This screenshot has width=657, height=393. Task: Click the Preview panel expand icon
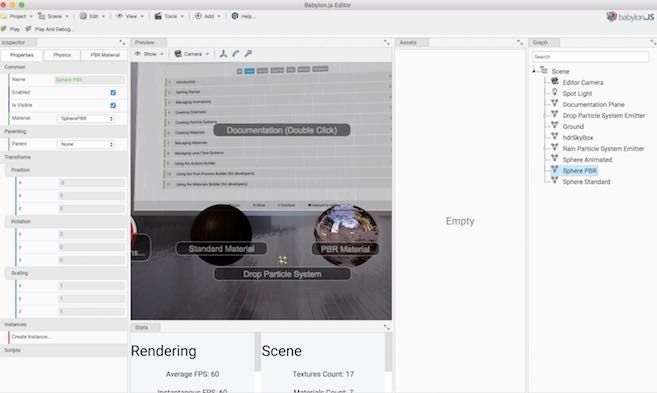(387, 43)
